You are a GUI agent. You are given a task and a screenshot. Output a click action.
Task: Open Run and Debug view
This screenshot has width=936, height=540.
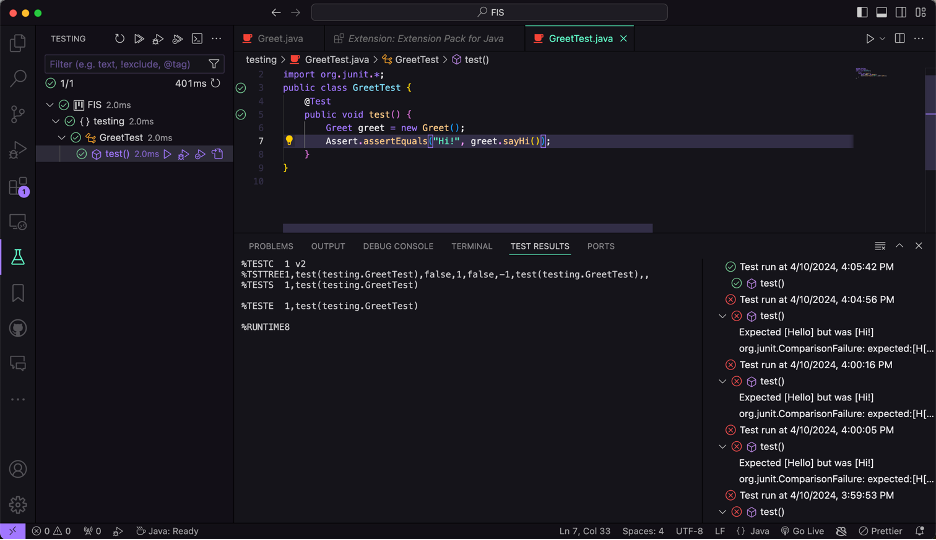pos(18,150)
